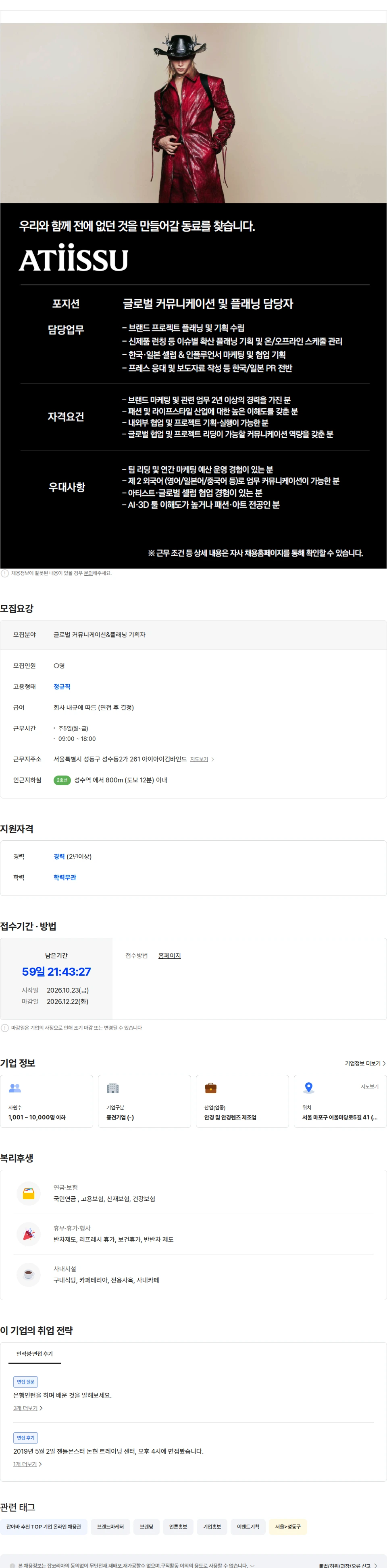Image resolution: width=387 pixels, height=1568 pixels.
Task: Open the 홈페이지 application method link
Action: pos(169,955)
